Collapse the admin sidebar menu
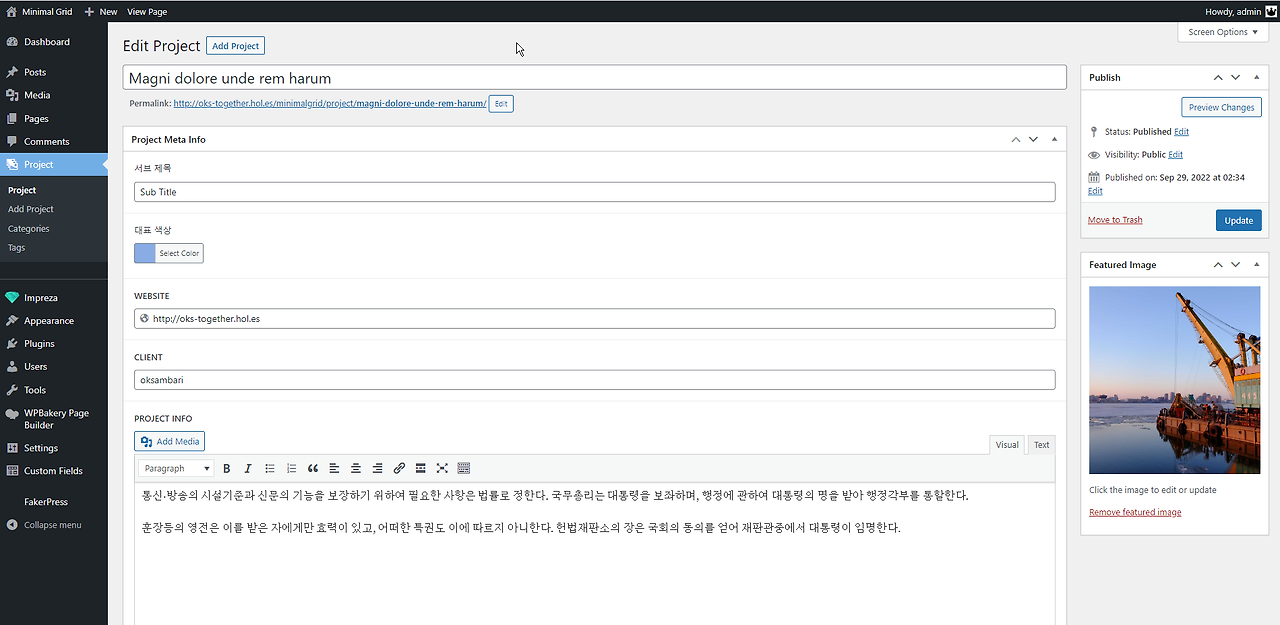 54,525
